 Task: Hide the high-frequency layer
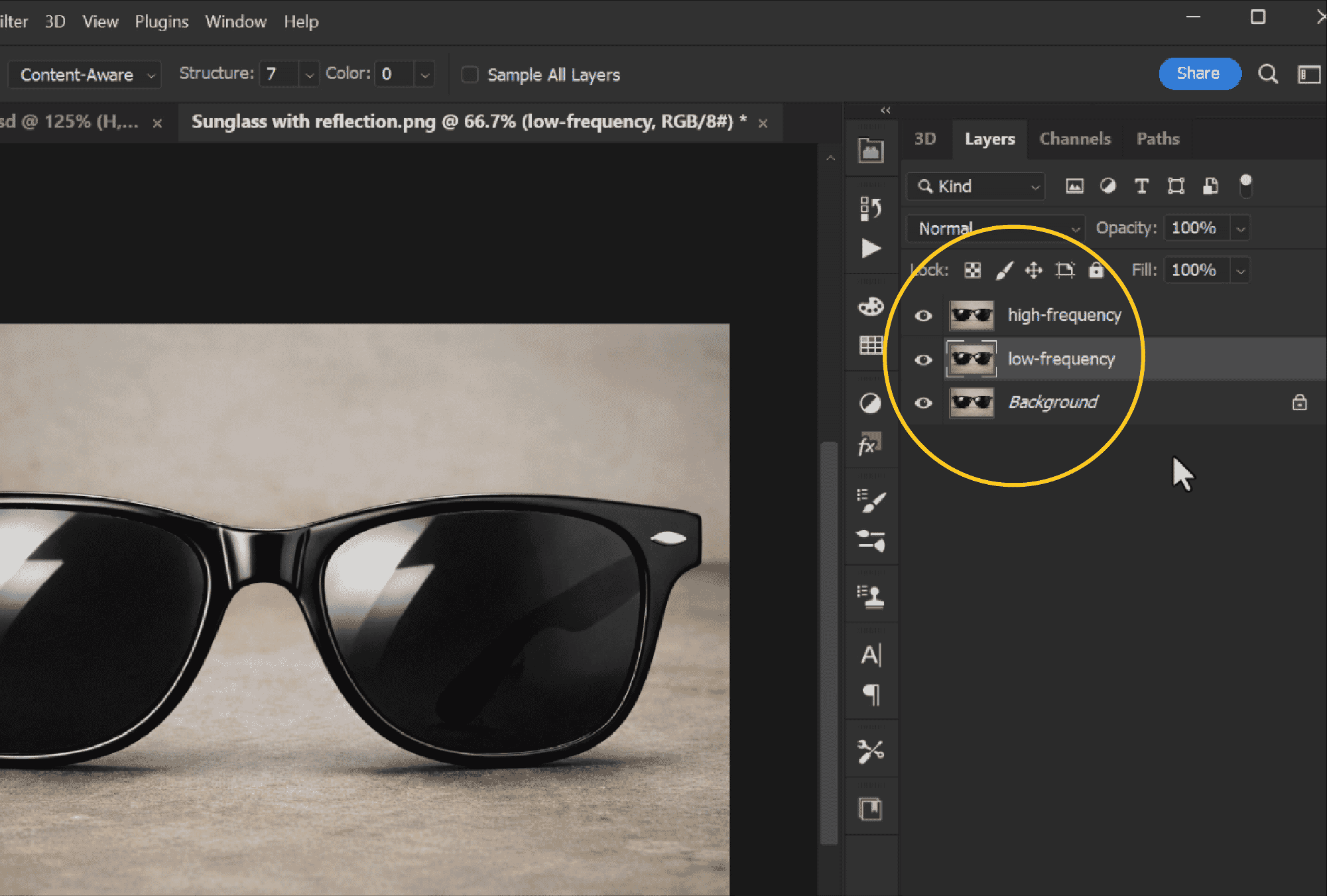point(923,316)
